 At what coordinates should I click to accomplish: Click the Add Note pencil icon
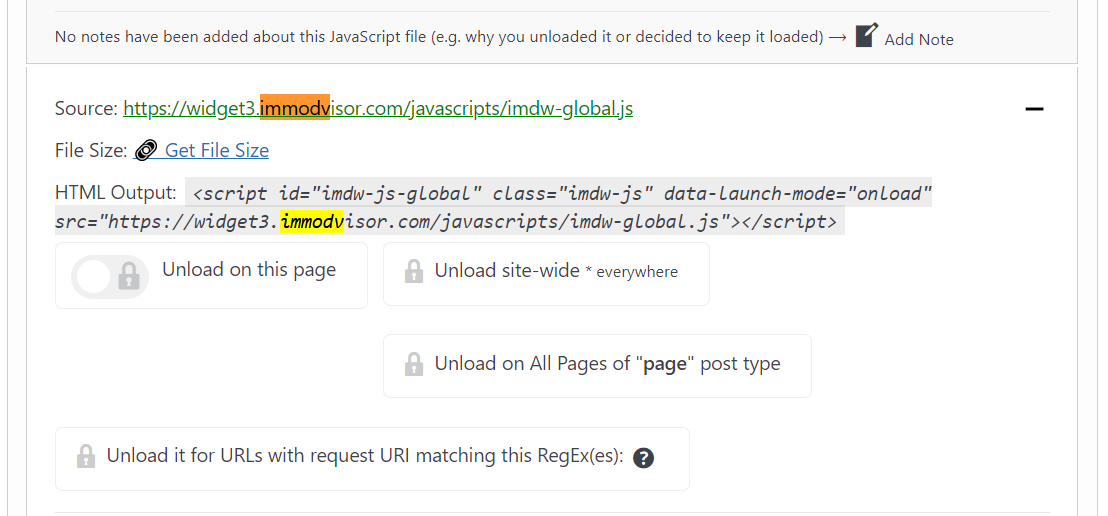click(x=866, y=35)
